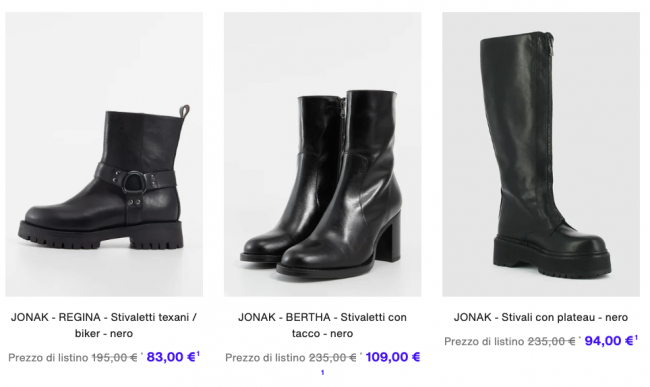Select the 83,00 € sale price
Screen dimensions: 650x387
click(171, 357)
